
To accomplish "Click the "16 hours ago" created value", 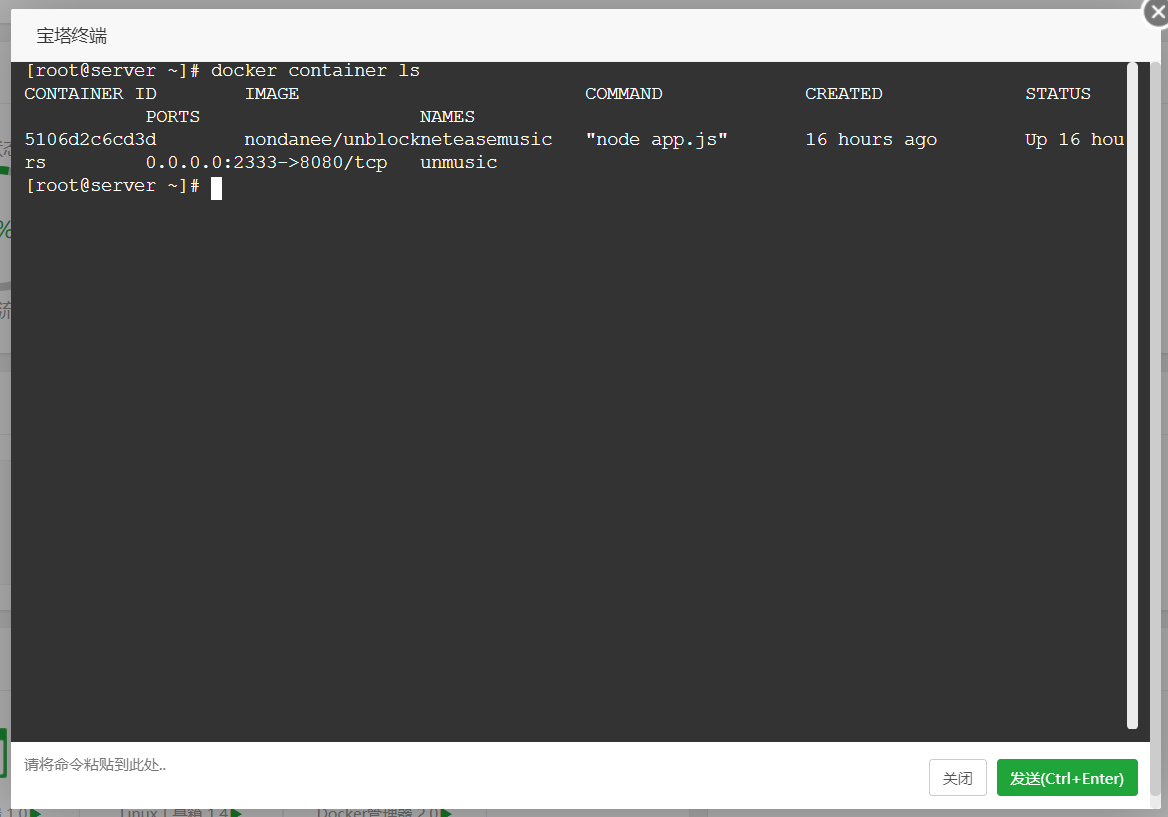I will [x=871, y=139].
